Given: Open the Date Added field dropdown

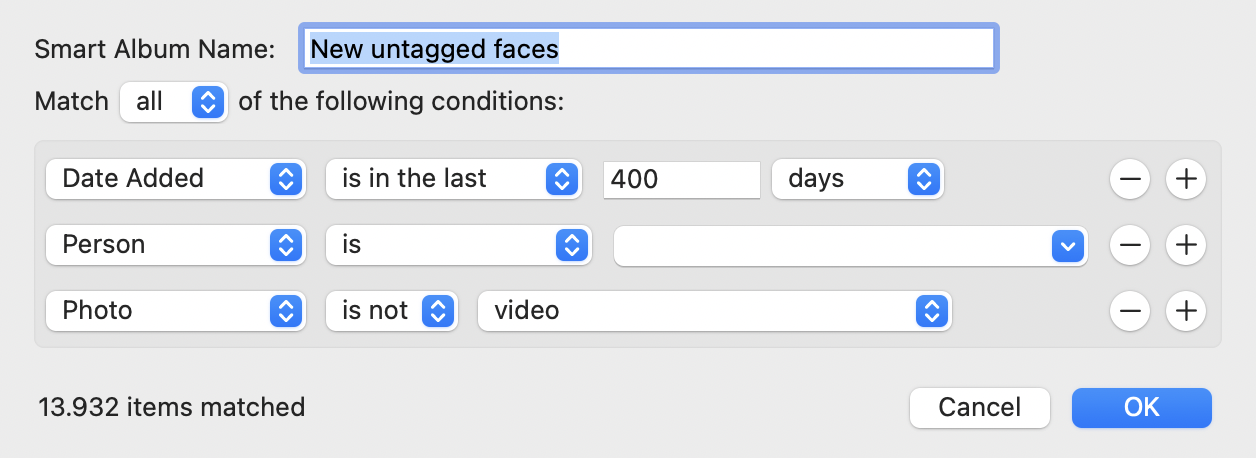Looking at the screenshot, I should [x=174, y=180].
